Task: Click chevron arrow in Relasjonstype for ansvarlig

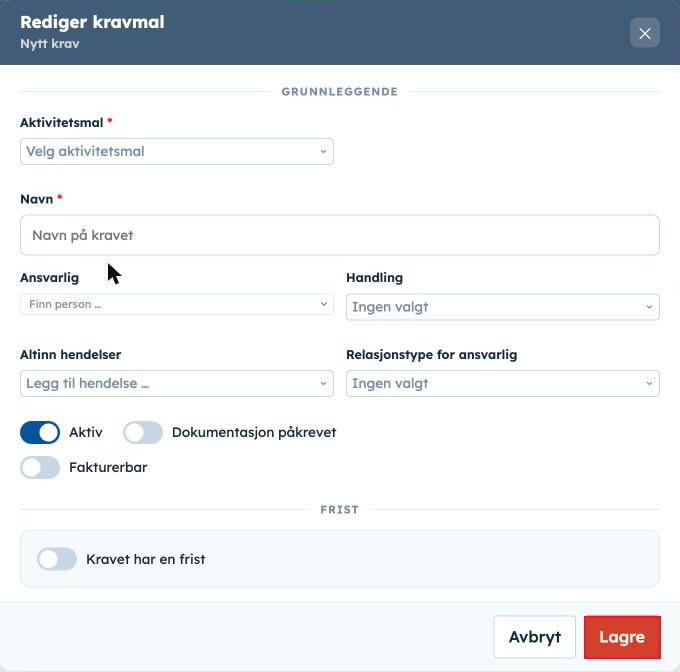Action: (x=649, y=383)
